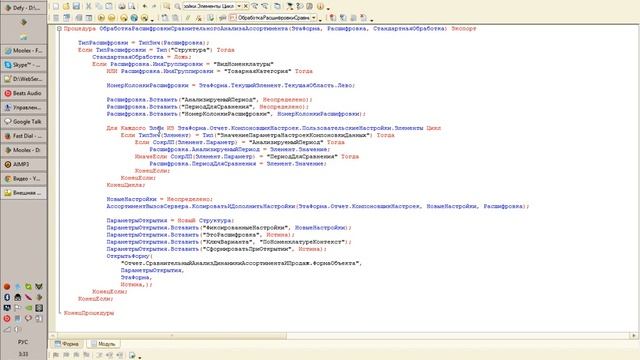Click the first yellow round debug icon
The image size is (640, 360).
point(101,18)
